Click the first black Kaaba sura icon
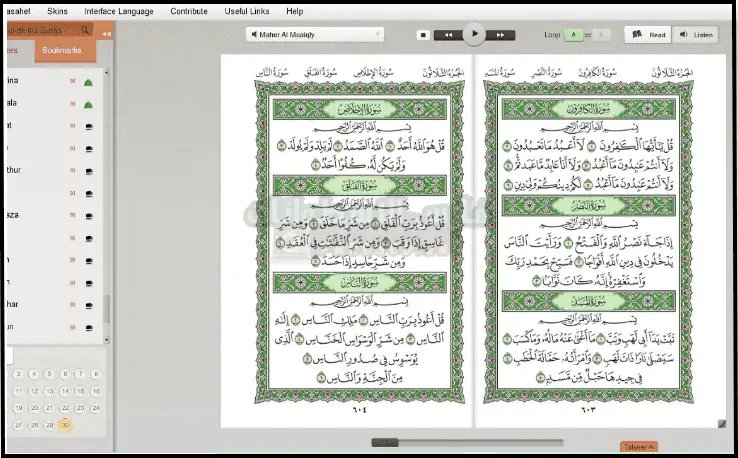Viewport: 738px width, 458px height. (x=88, y=126)
